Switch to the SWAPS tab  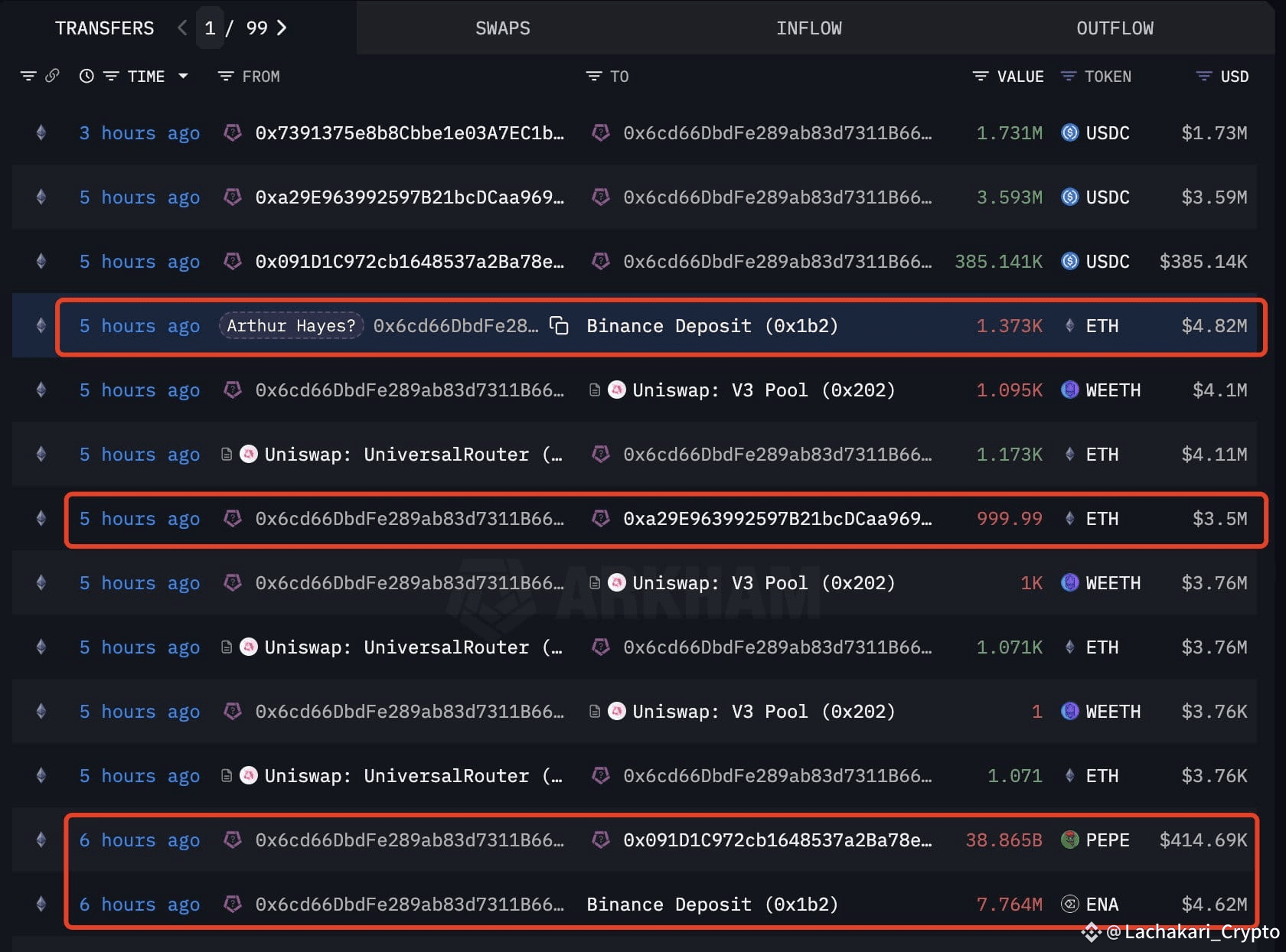[x=503, y=28]
